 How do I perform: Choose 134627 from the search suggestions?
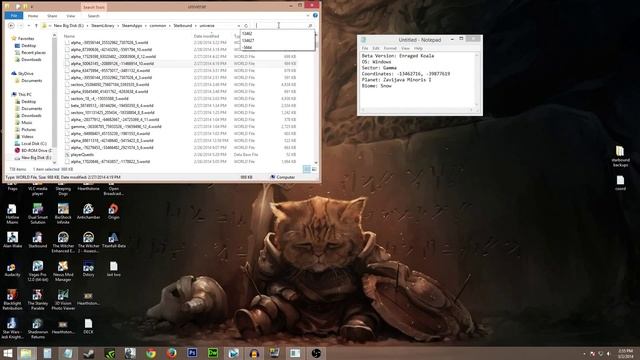click(x=278, y=40)
